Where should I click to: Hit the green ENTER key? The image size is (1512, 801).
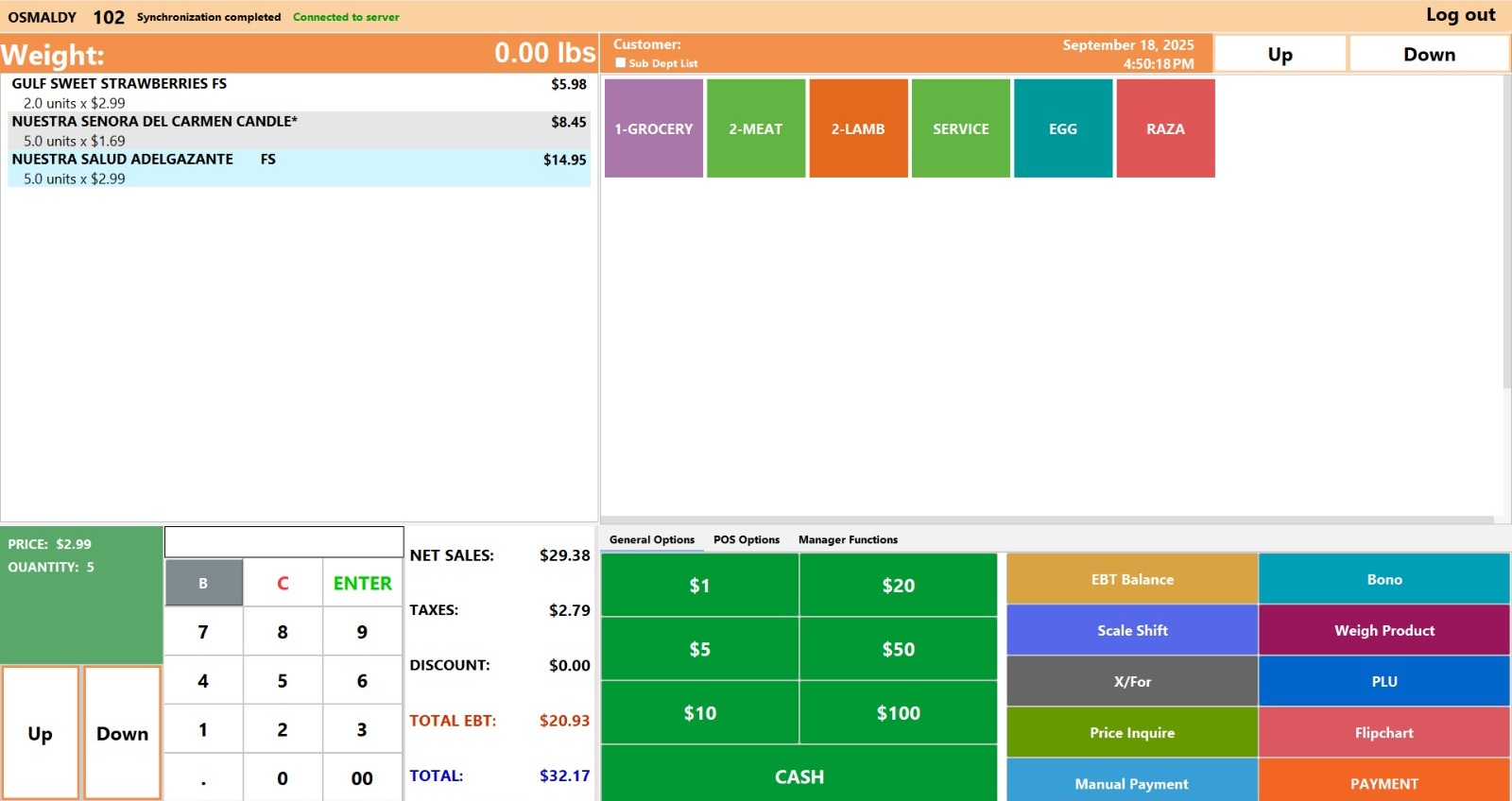click(363, 583)
